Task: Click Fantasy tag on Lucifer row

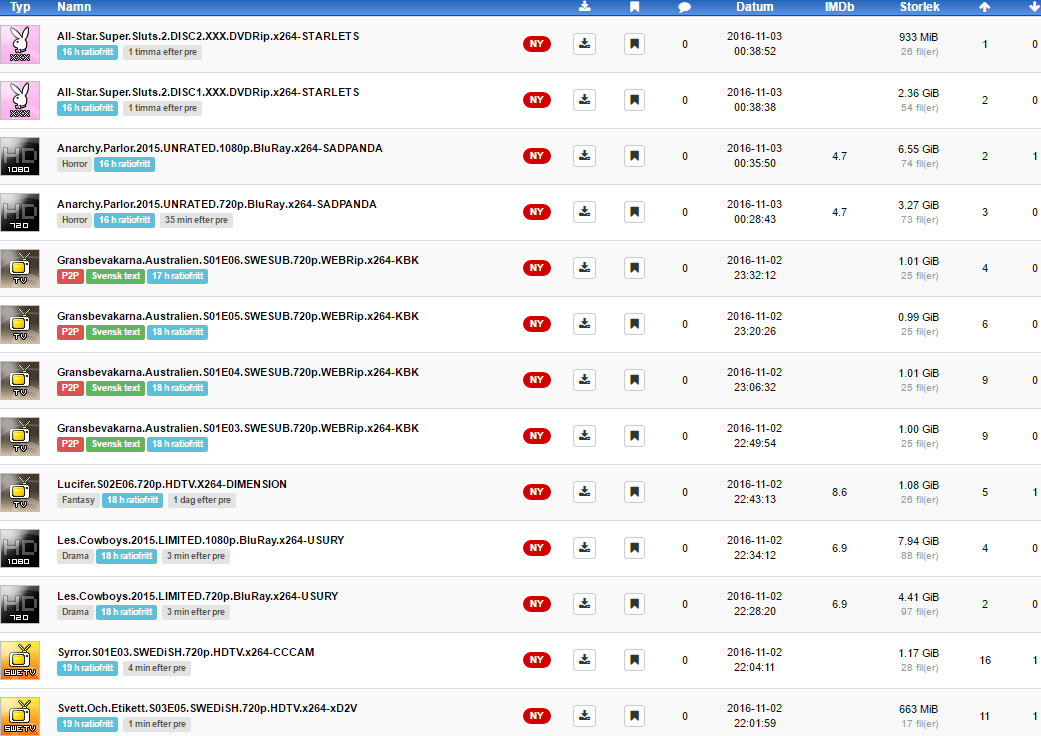Action: (78, 500)
